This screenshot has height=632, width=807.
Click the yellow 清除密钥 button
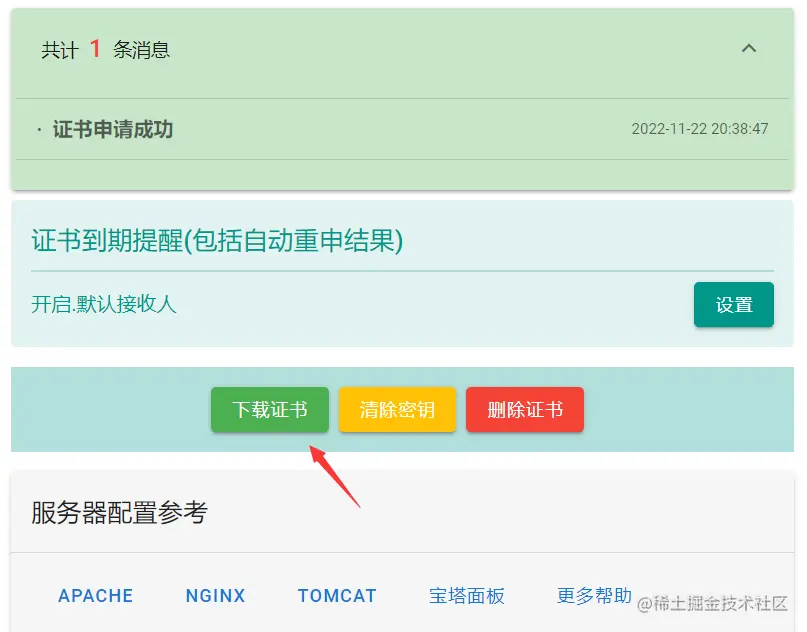tap(397, 410)
